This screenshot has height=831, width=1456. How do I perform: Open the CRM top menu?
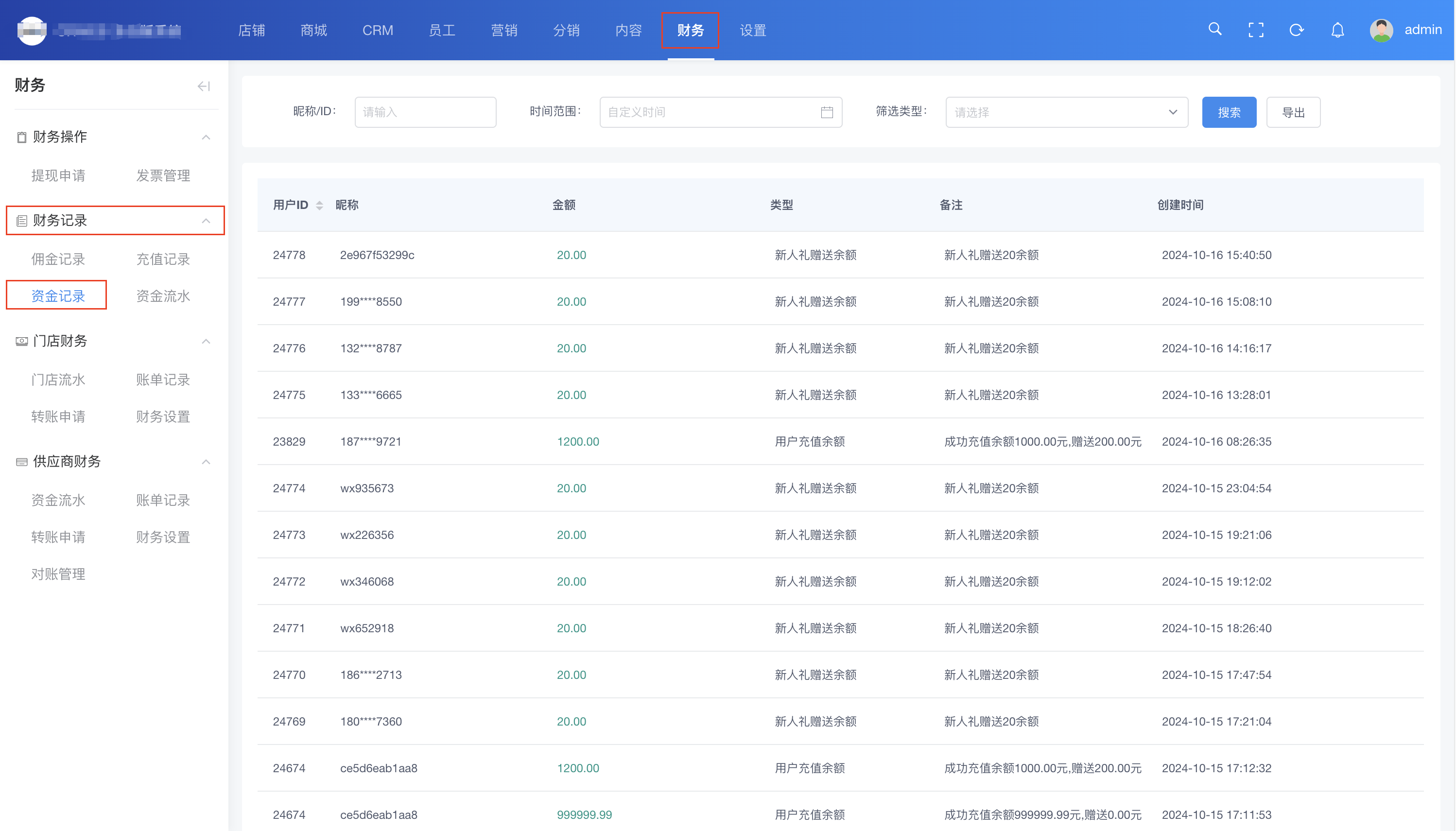[377, 30]
